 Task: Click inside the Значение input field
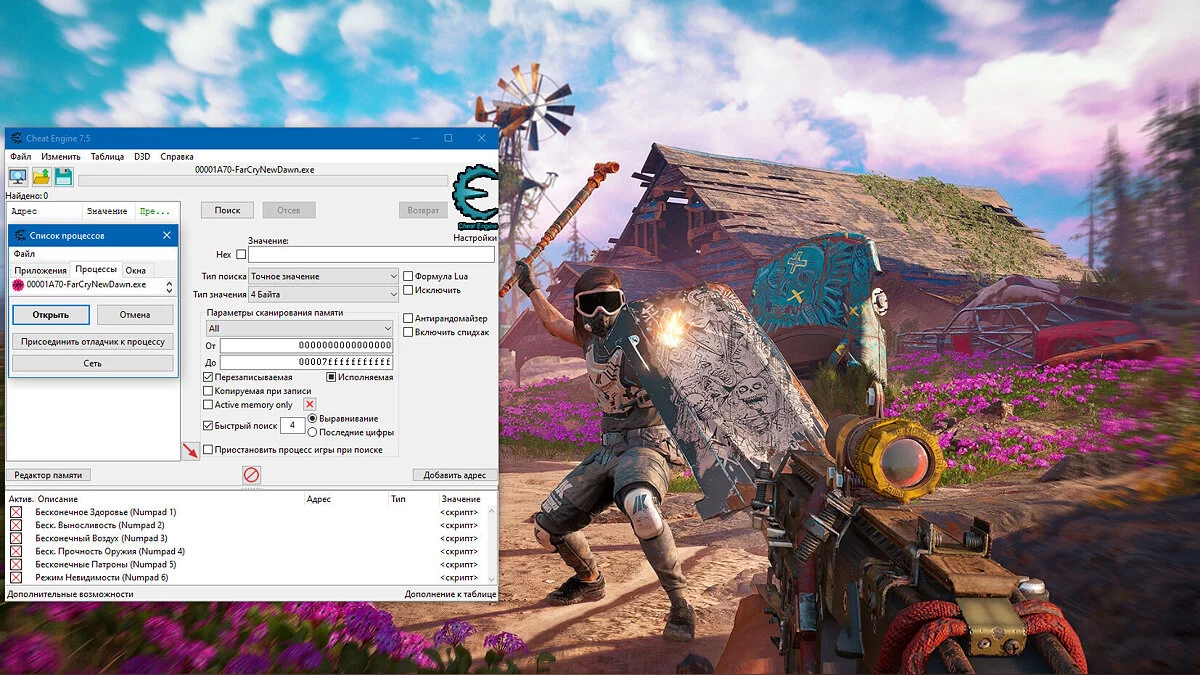[x=371, y=254]
